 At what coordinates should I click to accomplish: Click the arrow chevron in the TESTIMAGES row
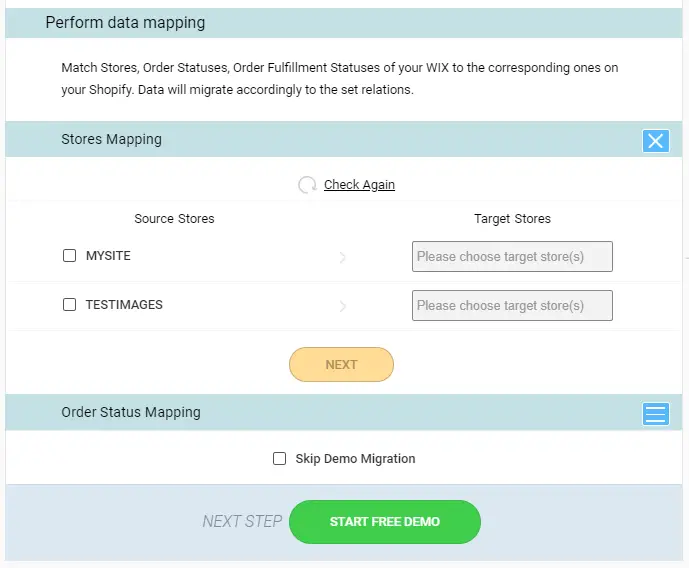343,306
